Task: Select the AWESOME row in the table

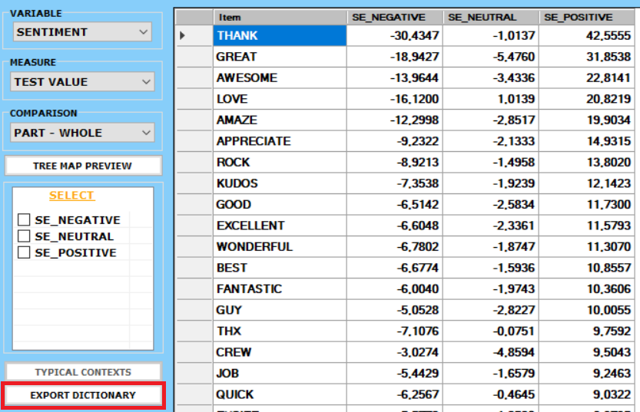Action: [x=279, y=78]
